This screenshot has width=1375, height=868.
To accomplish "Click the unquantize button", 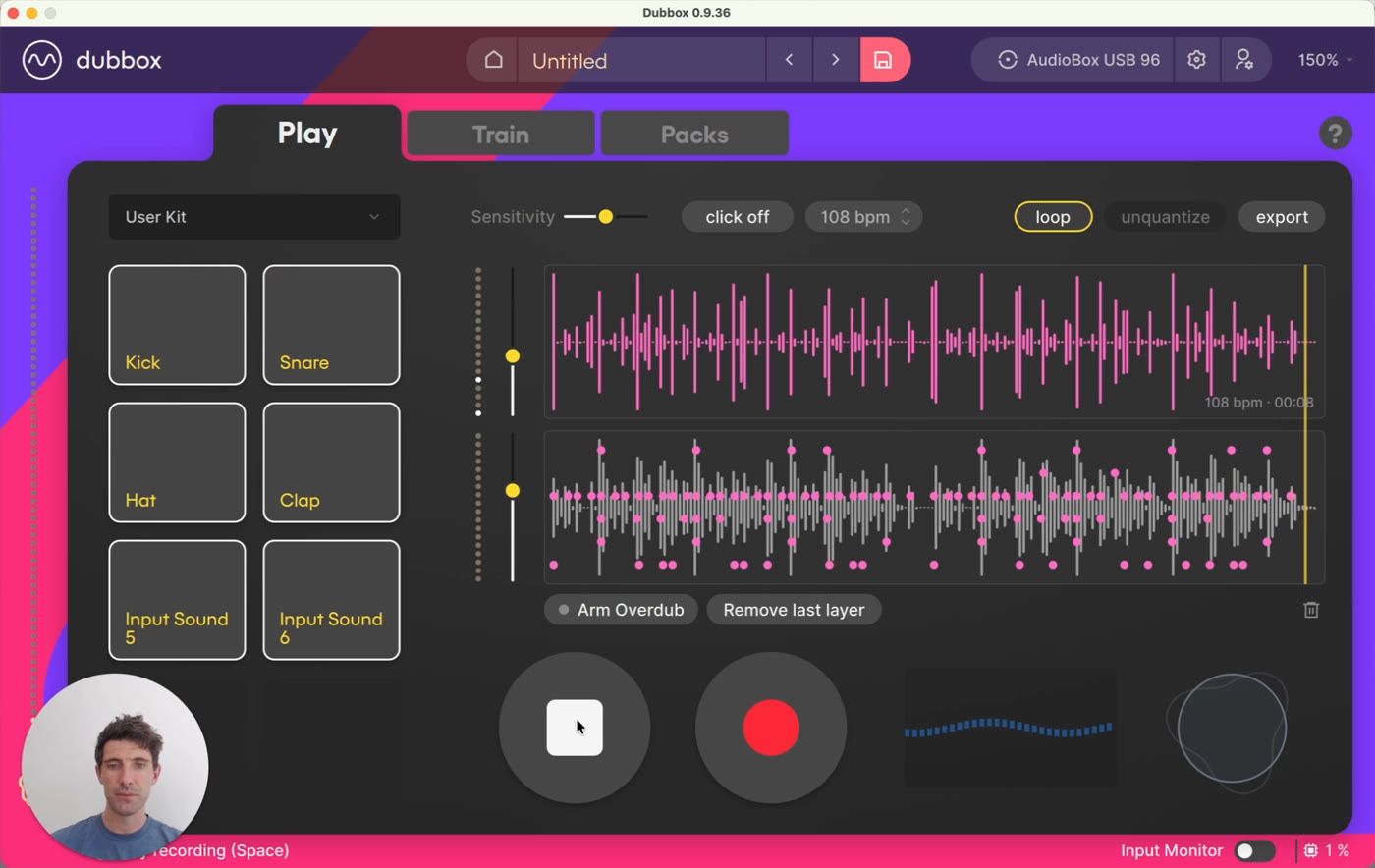I will (x=1165, y=217).
